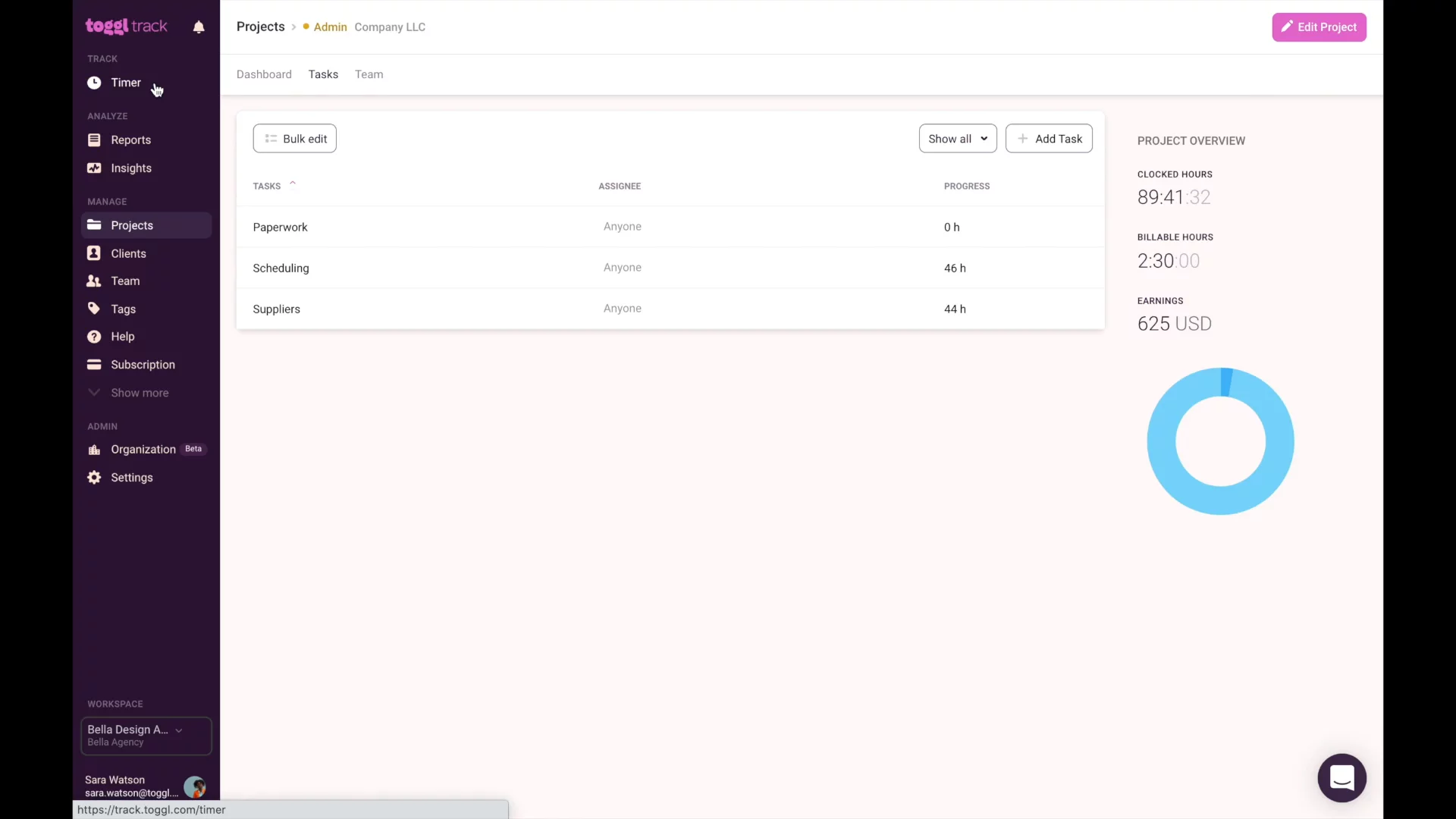Sort by the TASKS column header
Screen dimensions: 1456x819
(267, 187)
